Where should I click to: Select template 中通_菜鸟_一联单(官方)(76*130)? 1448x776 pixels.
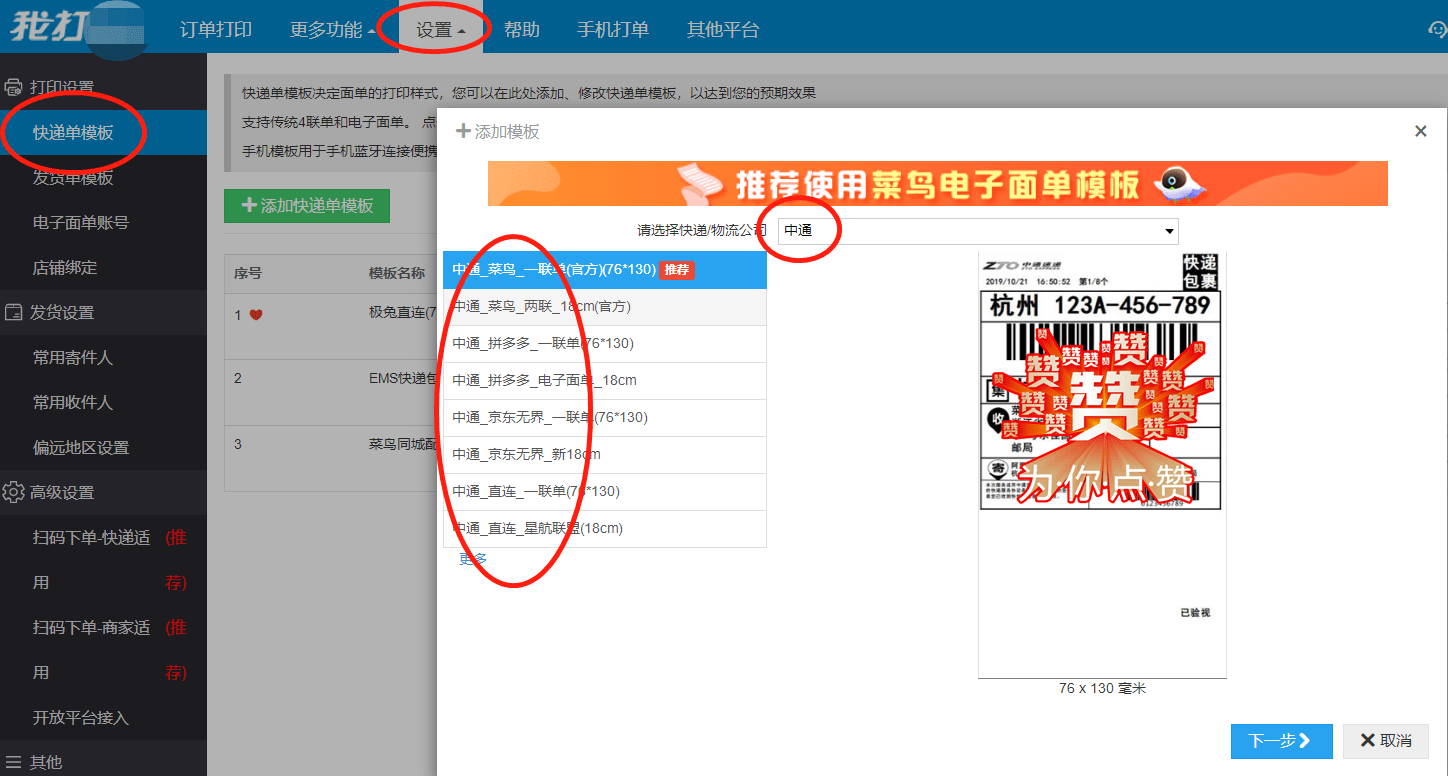click(605, 270)
